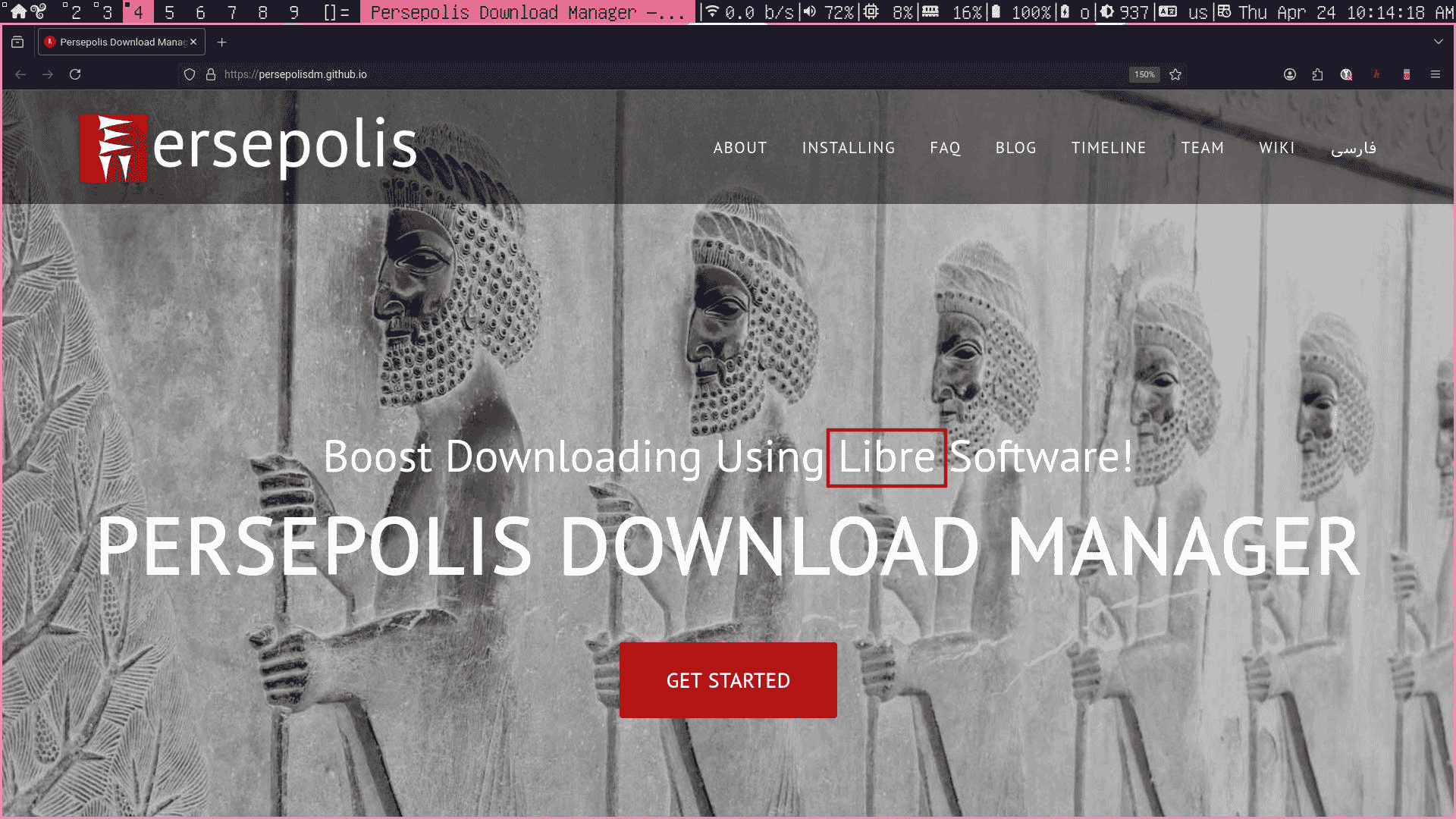Open the FAQ link

click(945, 148)
